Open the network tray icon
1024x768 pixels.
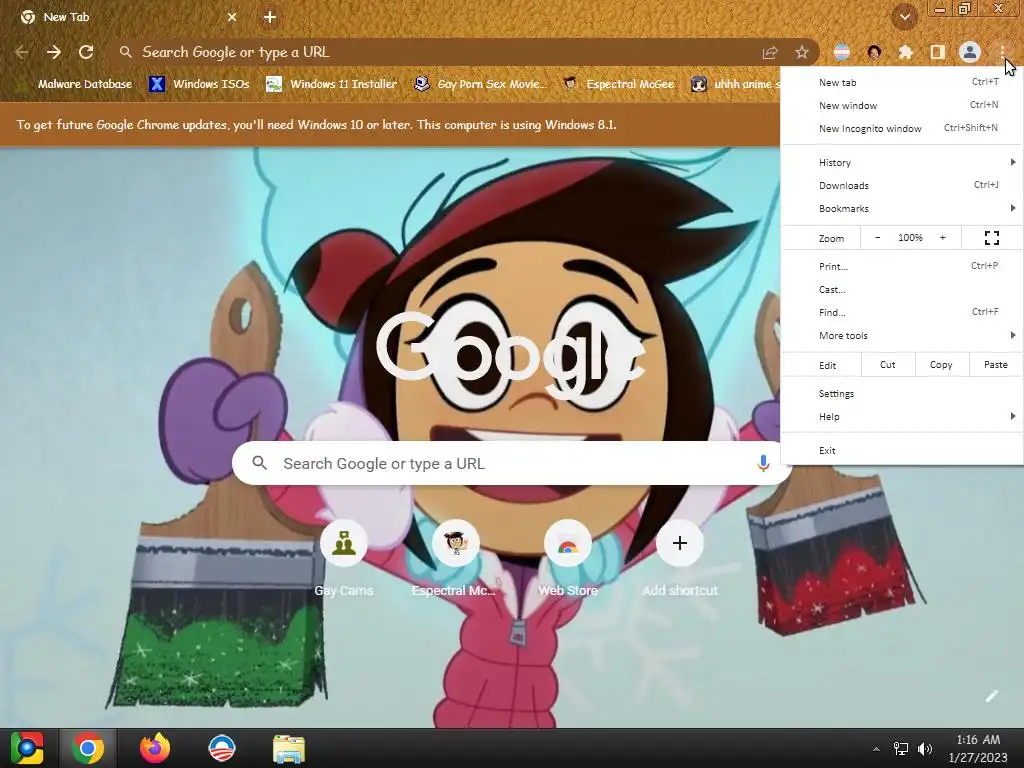(x=901, y=749)
